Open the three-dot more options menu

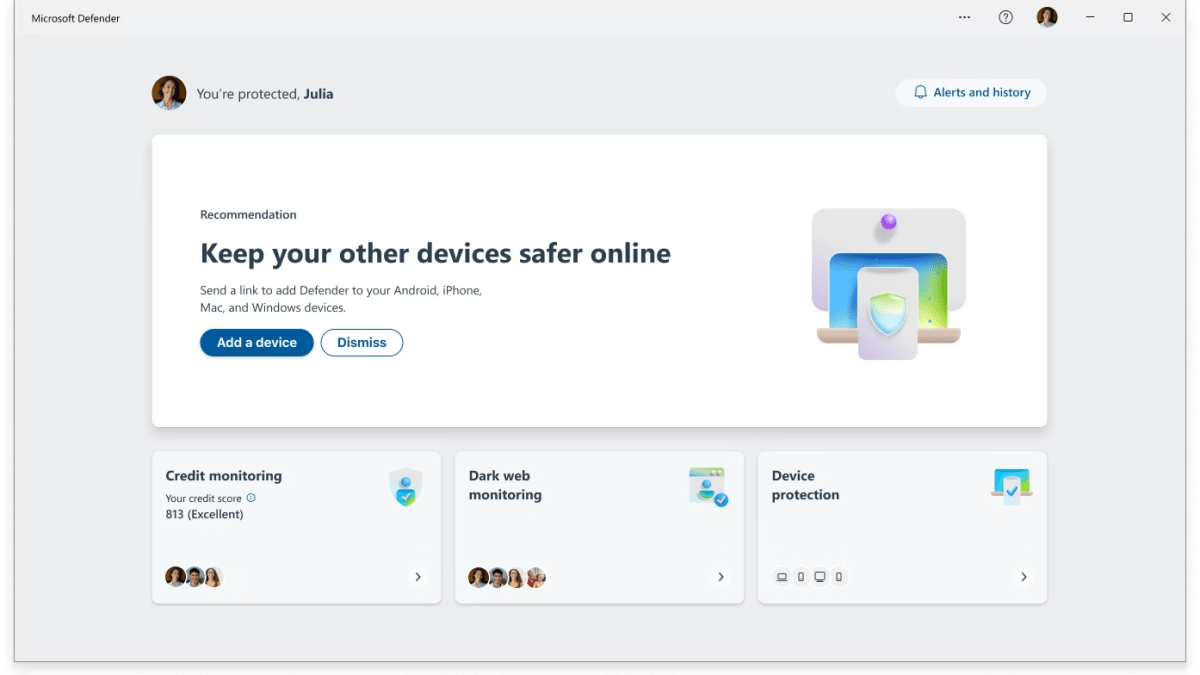[x=964, y=17]
